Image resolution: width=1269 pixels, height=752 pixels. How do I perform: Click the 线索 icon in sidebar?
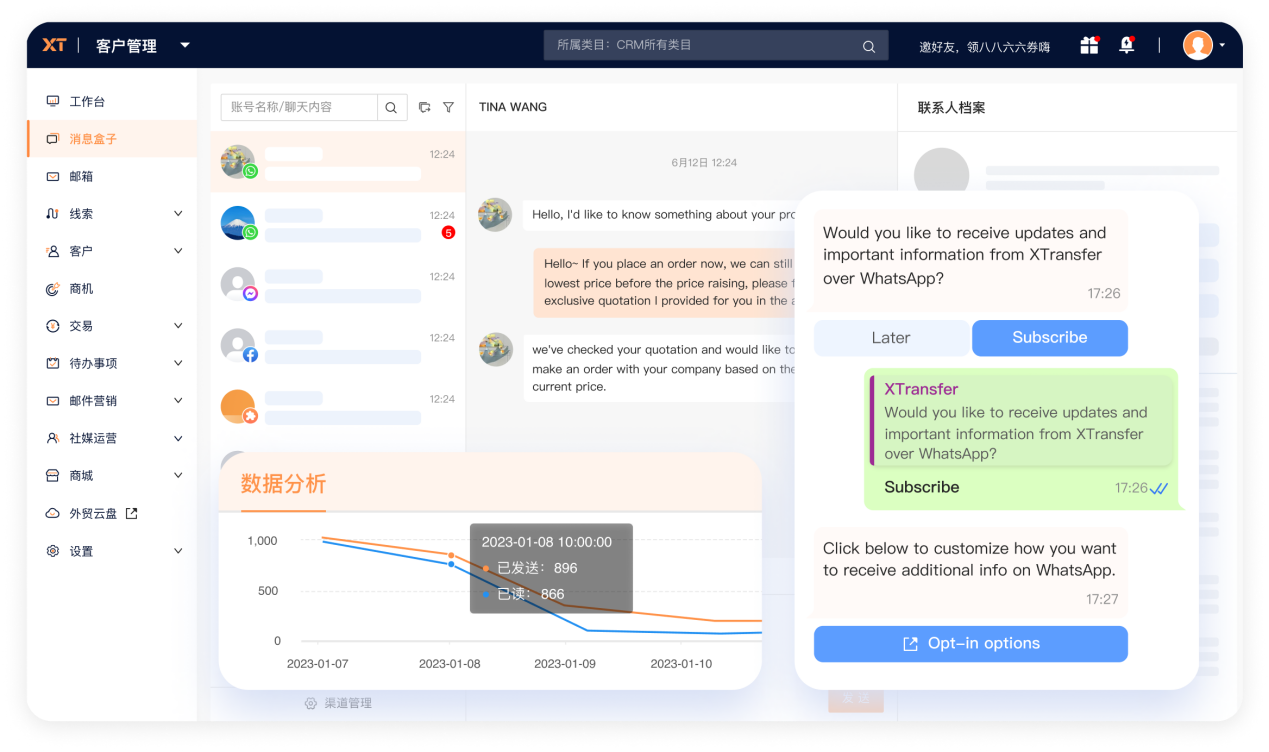tap(53, 214)
